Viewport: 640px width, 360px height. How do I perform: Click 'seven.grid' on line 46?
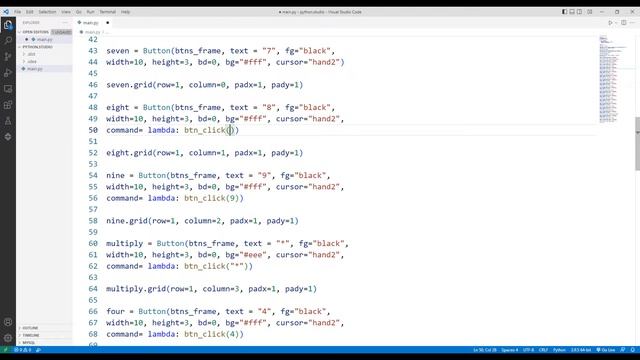[x=129, y=85]
